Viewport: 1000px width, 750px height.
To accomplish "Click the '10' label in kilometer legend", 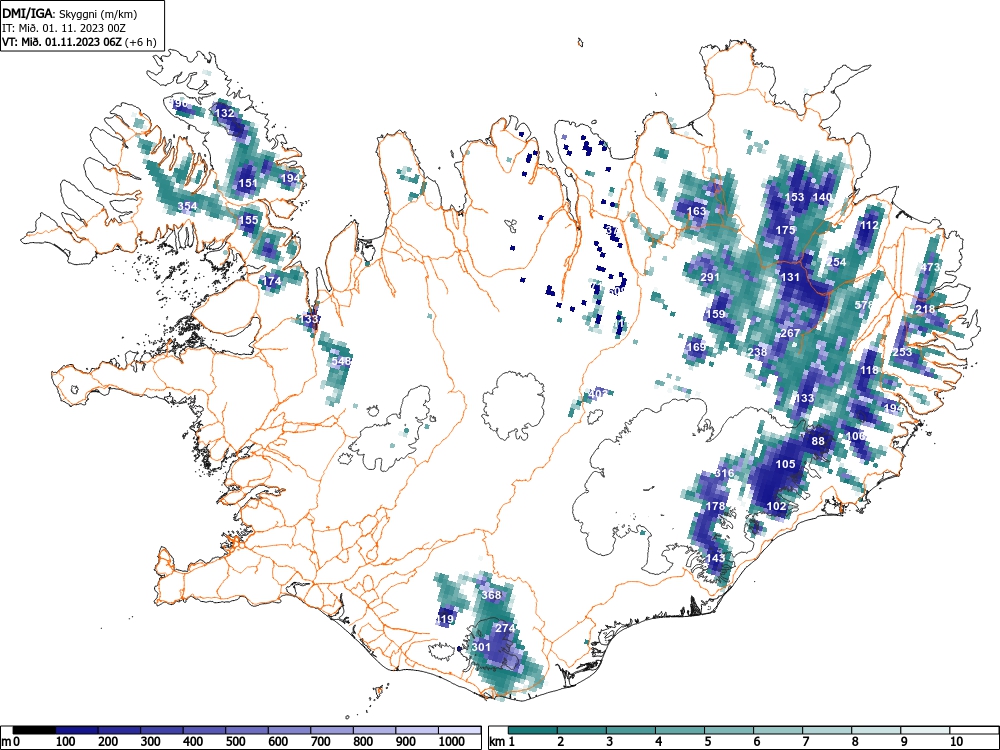I will click(956, 742).
